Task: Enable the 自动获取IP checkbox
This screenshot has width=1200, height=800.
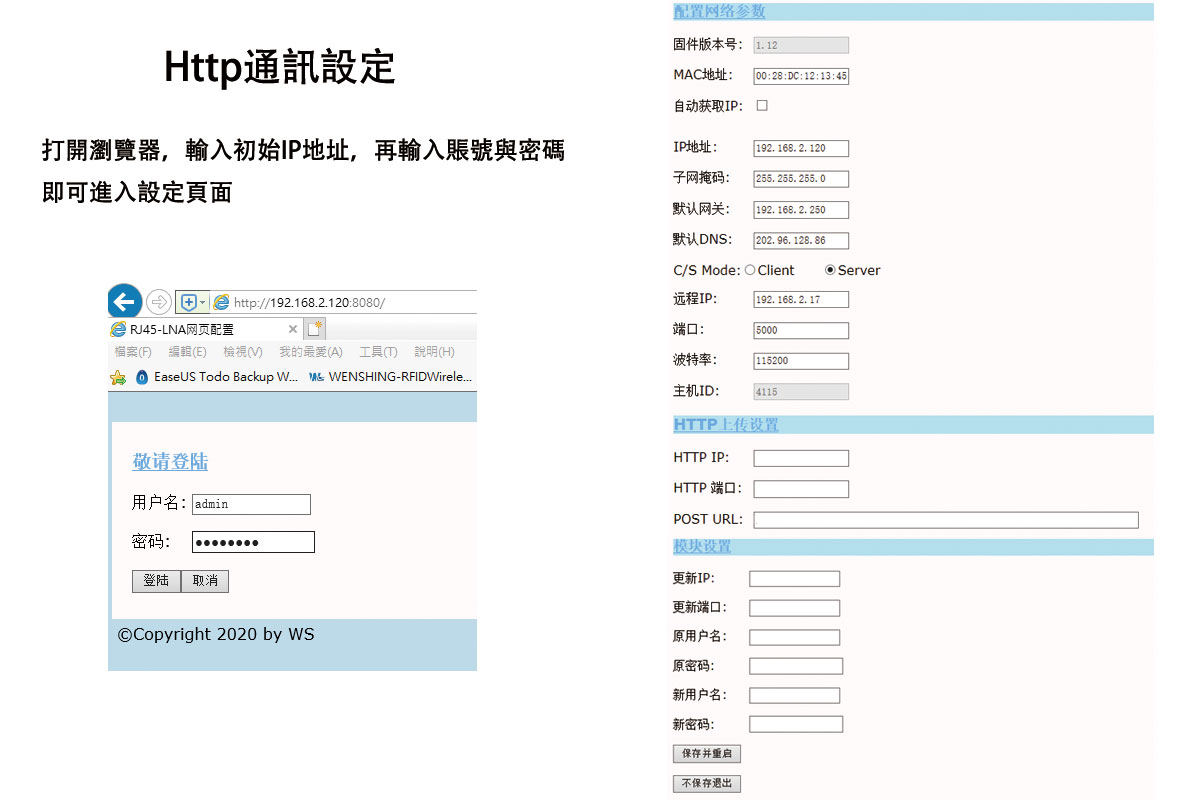Action: coord(762,105)
